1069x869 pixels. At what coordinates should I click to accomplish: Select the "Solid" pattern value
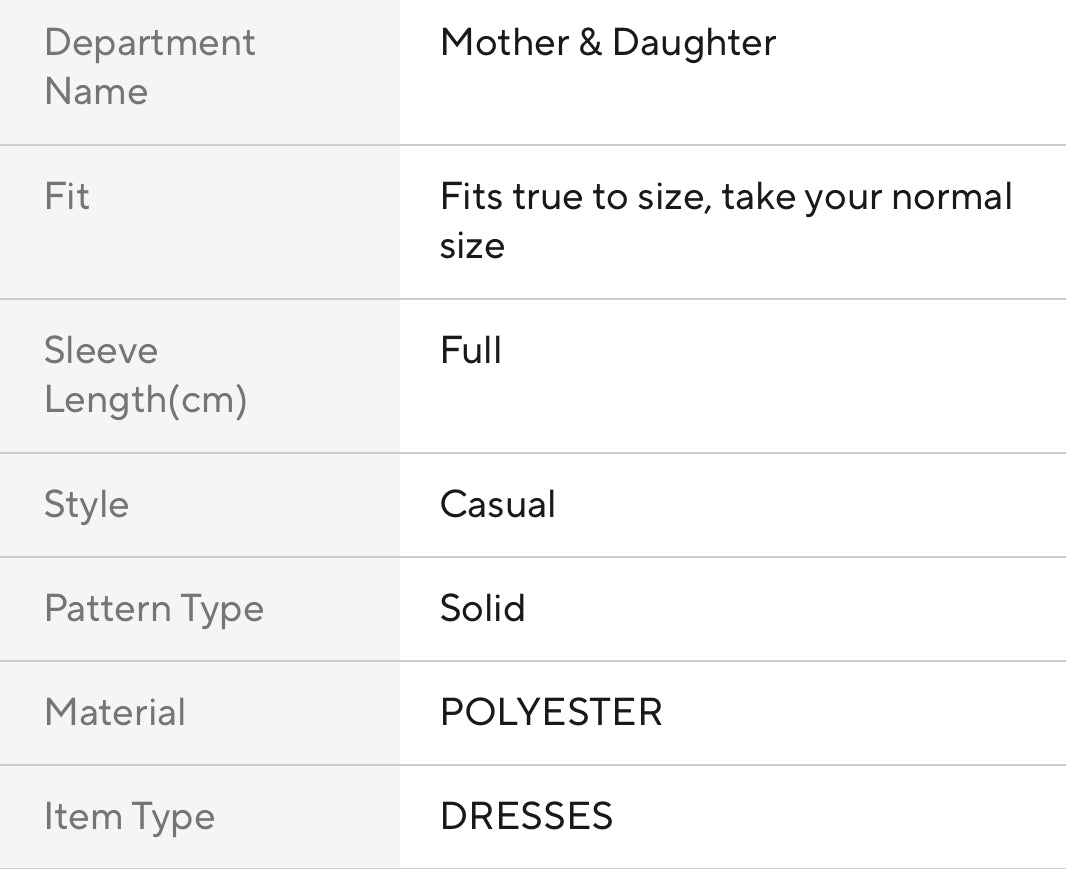click(x=482, y=609)
